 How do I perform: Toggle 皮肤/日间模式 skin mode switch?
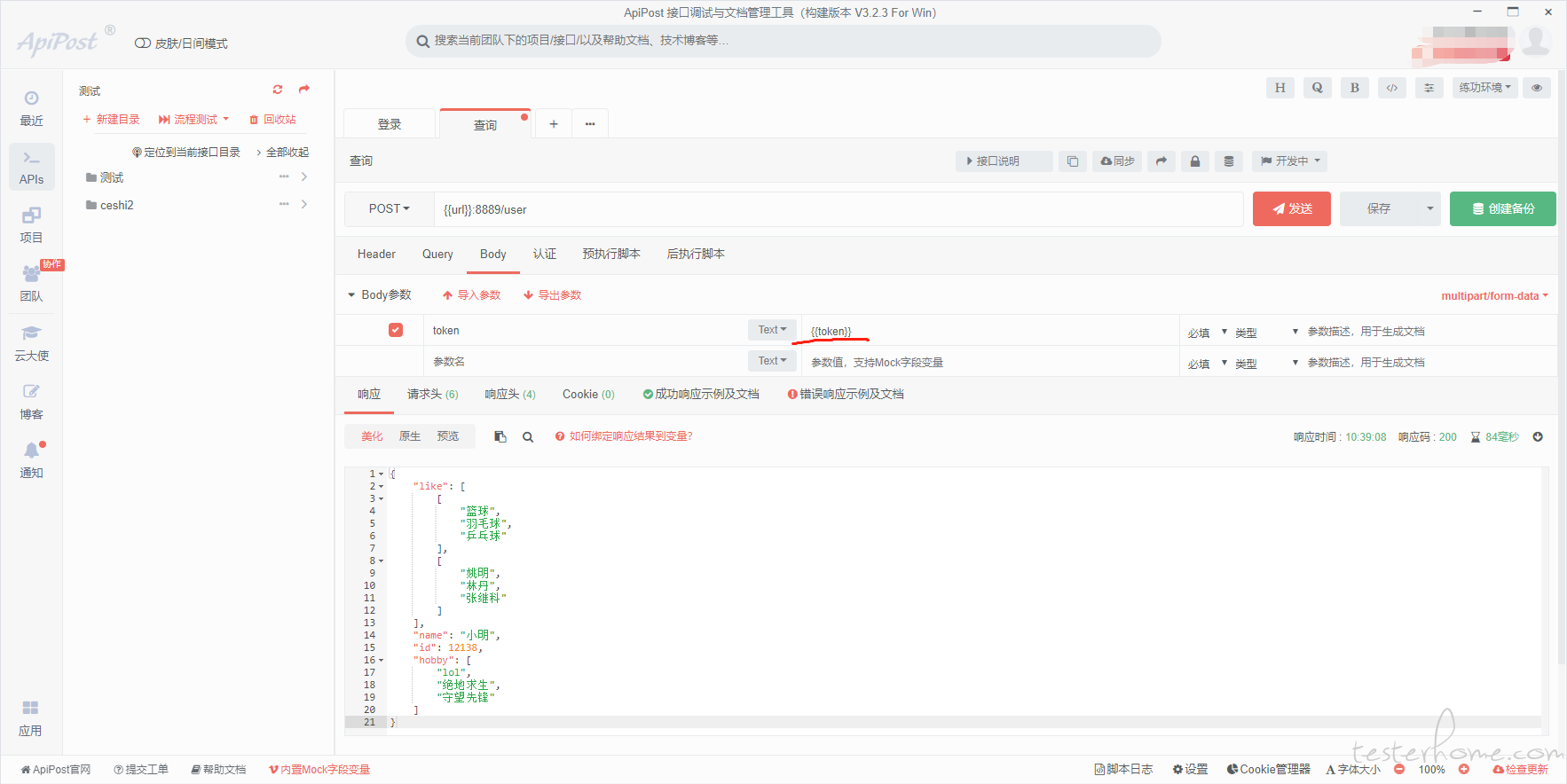[x=142, y=43]
